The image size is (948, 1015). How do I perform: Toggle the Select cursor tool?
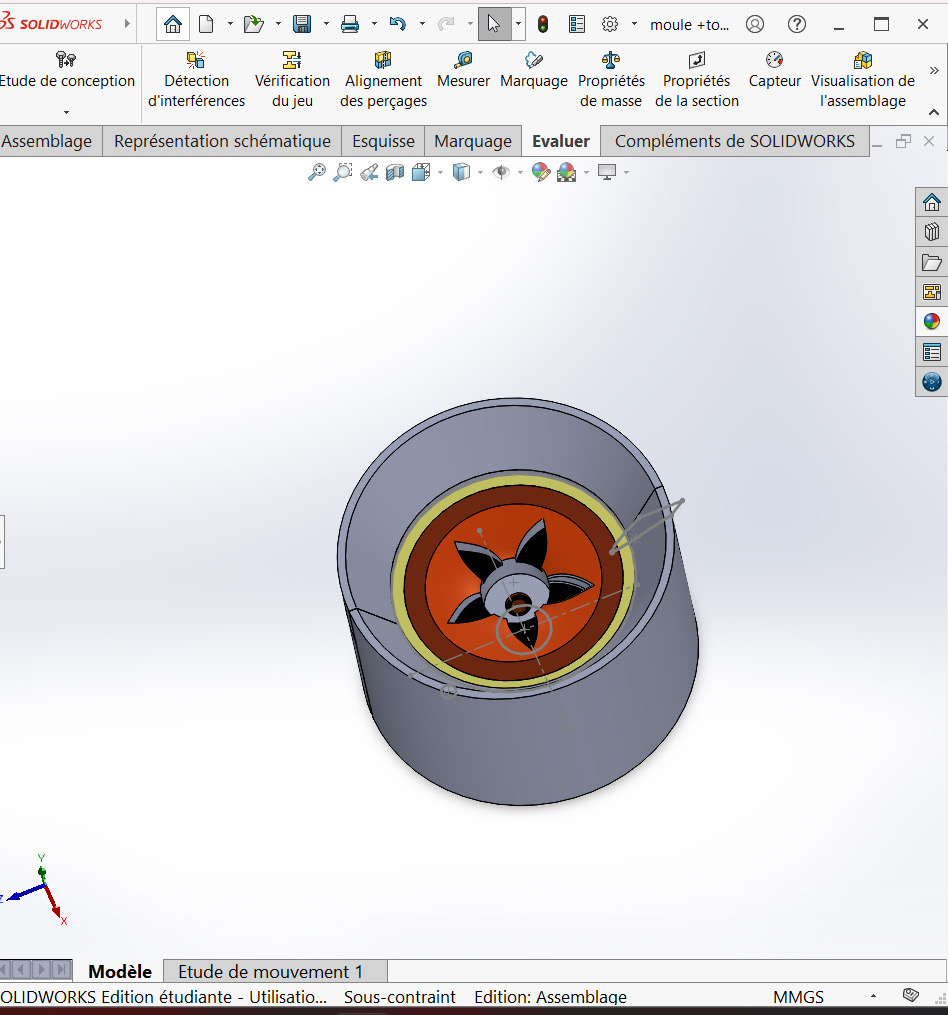coord(494,24)
